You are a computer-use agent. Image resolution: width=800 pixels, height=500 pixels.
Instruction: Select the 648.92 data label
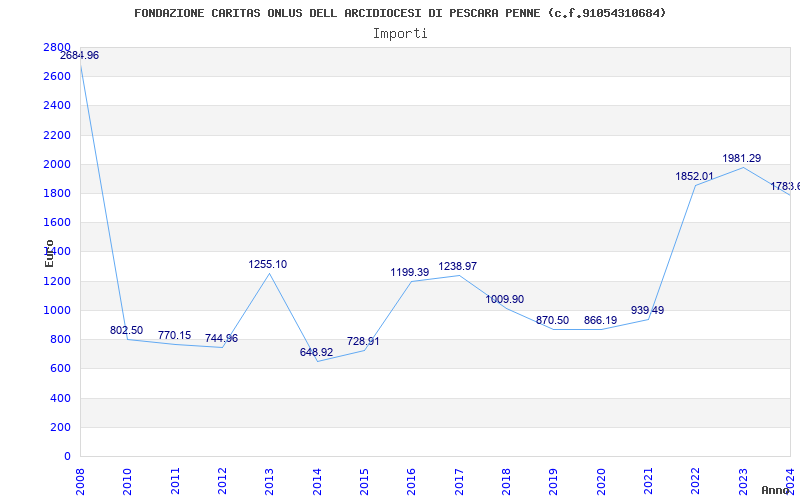tap(316, 353)
